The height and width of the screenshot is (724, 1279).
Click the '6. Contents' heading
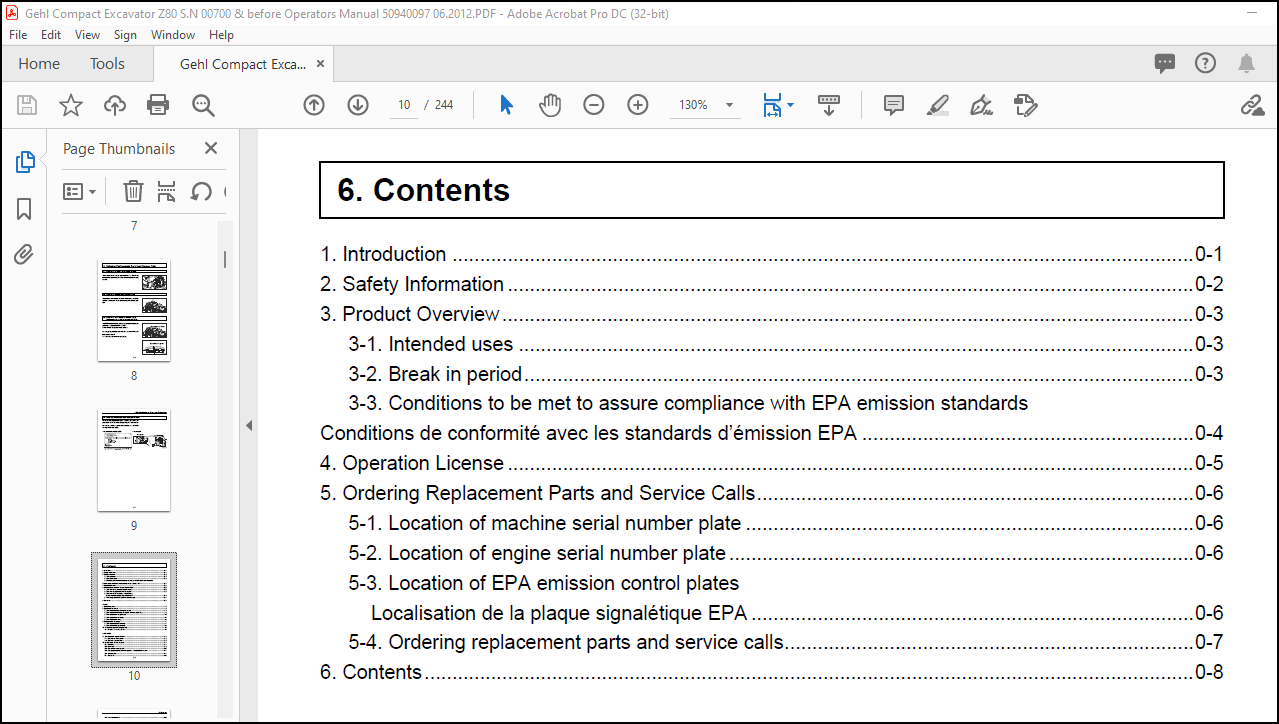pos(424,190)
